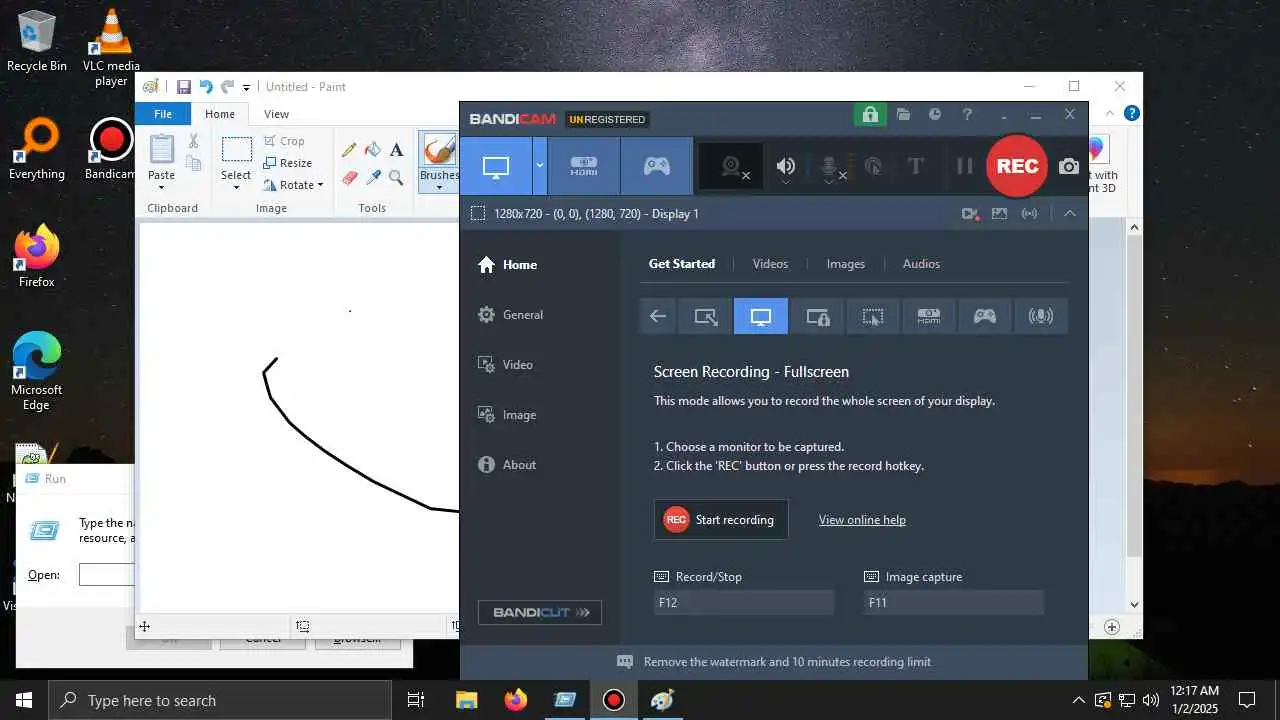Click the live broadcast icon in the status bar
Image resolution: width=1280 pixels, height=720 pixels.
[x=1029, y=213]
